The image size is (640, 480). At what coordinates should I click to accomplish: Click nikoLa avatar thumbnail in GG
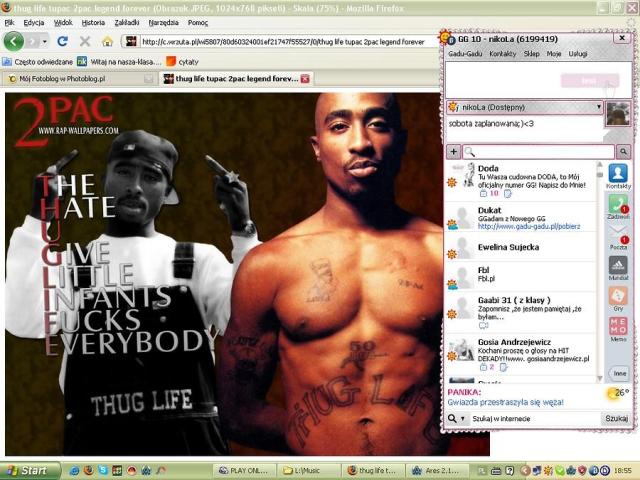(618, 114)
